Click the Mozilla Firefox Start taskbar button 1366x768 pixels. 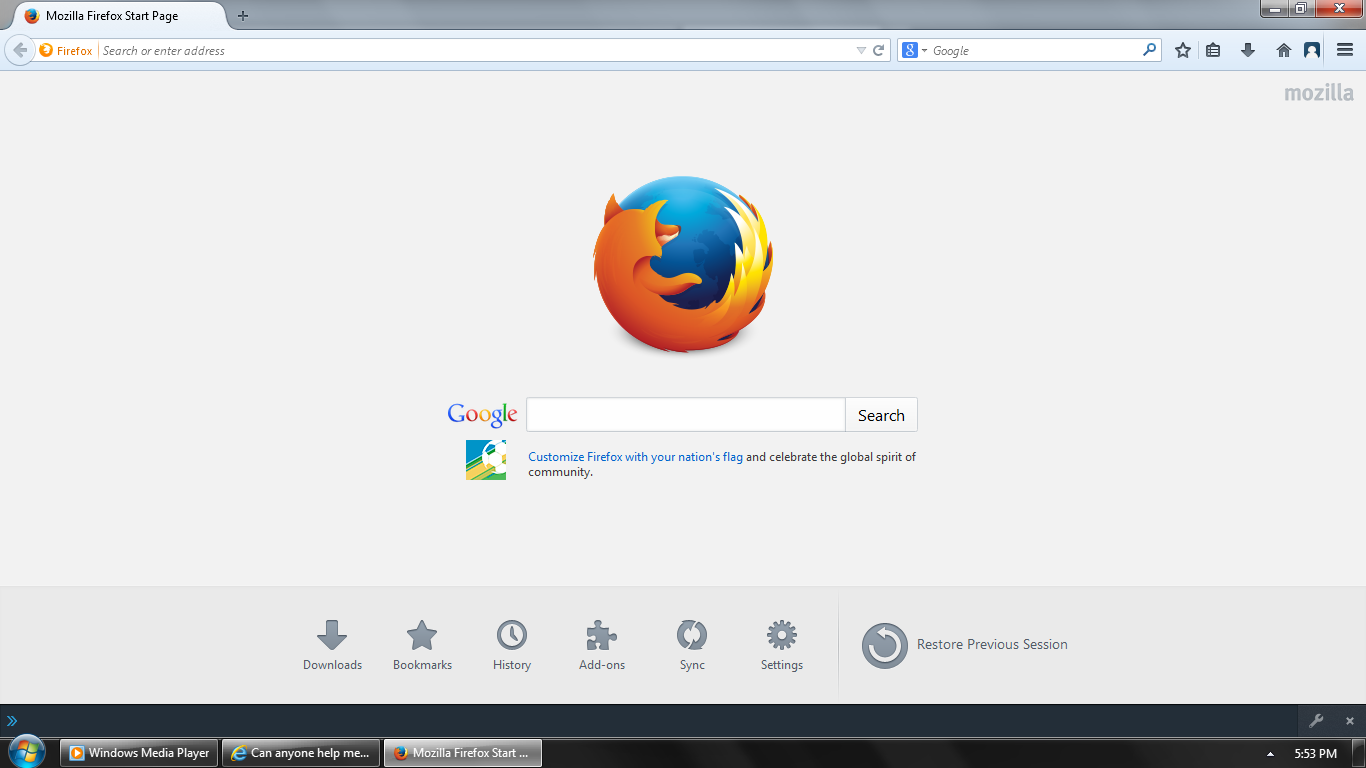tap(463, 753)
